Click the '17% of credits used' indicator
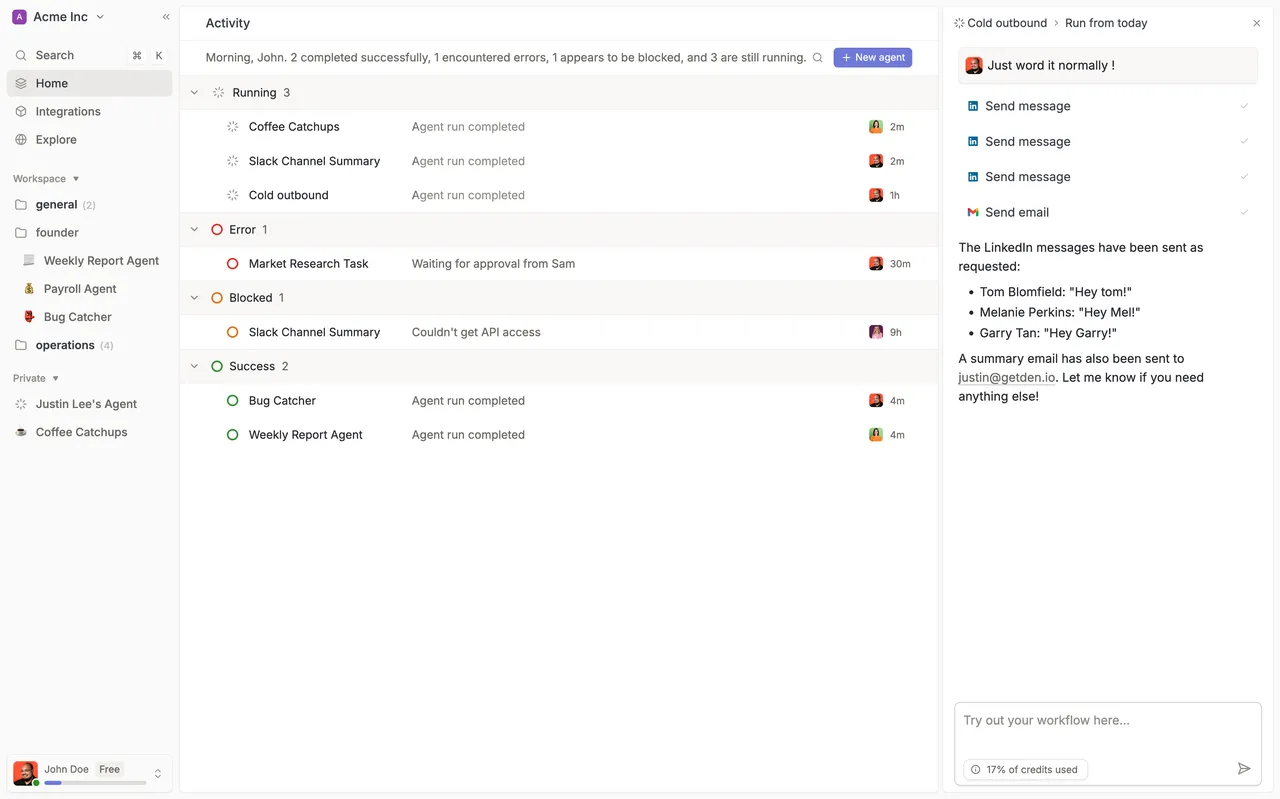The image size is (1280, 799). pyautogui.click(x=1025, y=770)
